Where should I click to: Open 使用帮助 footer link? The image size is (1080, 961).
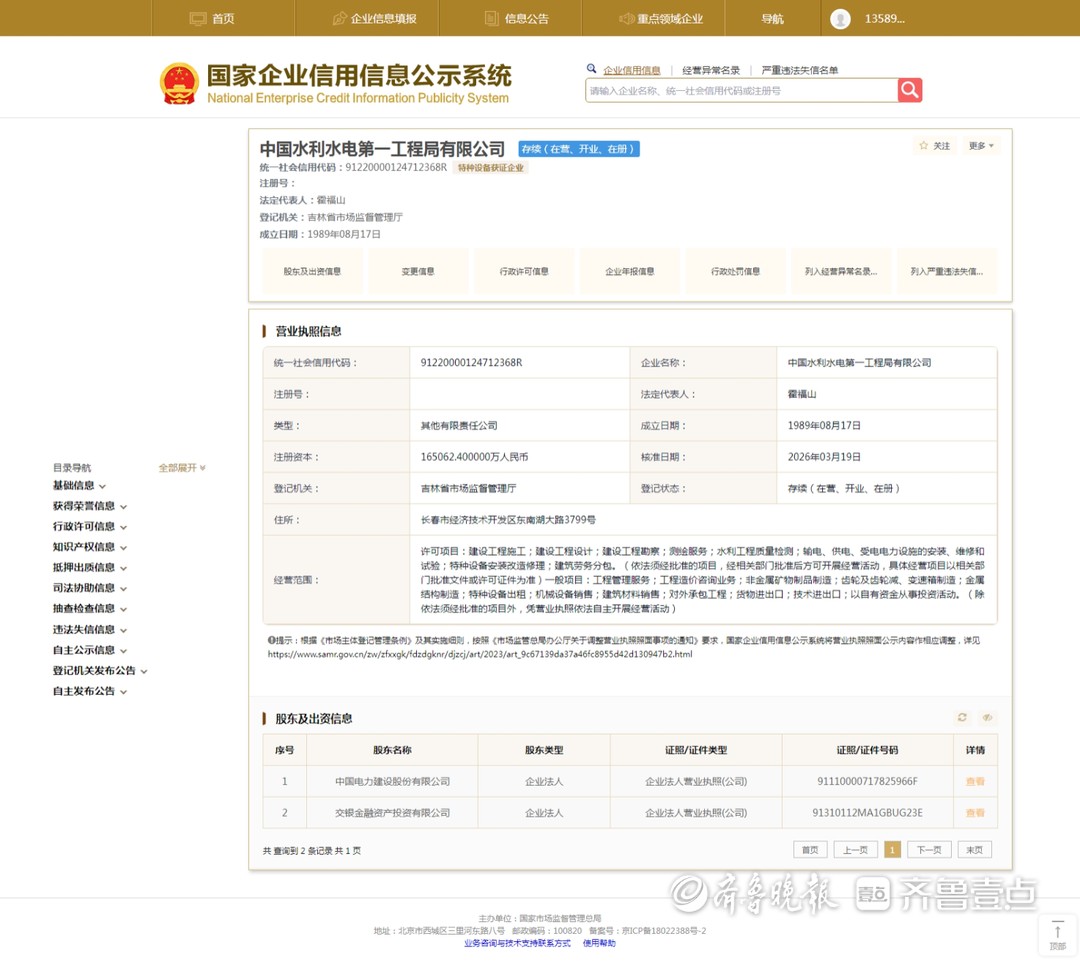pyautogui.click(x=599, y=943)
